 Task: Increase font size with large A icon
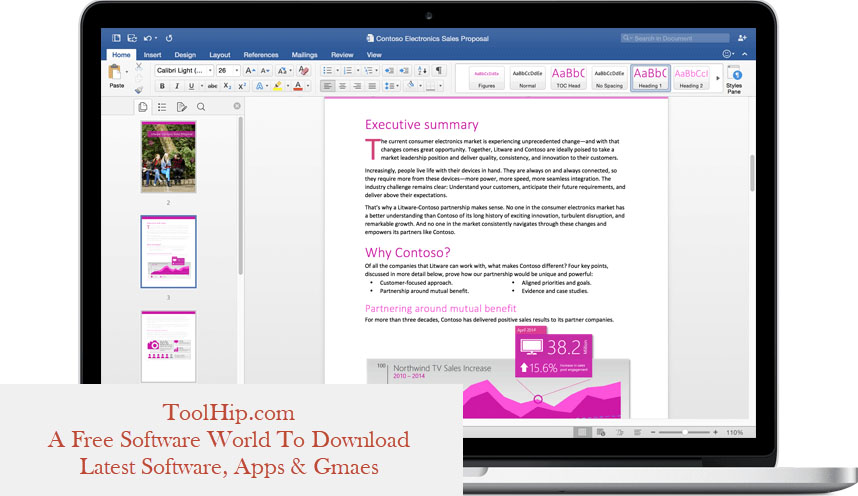point(250,71)
